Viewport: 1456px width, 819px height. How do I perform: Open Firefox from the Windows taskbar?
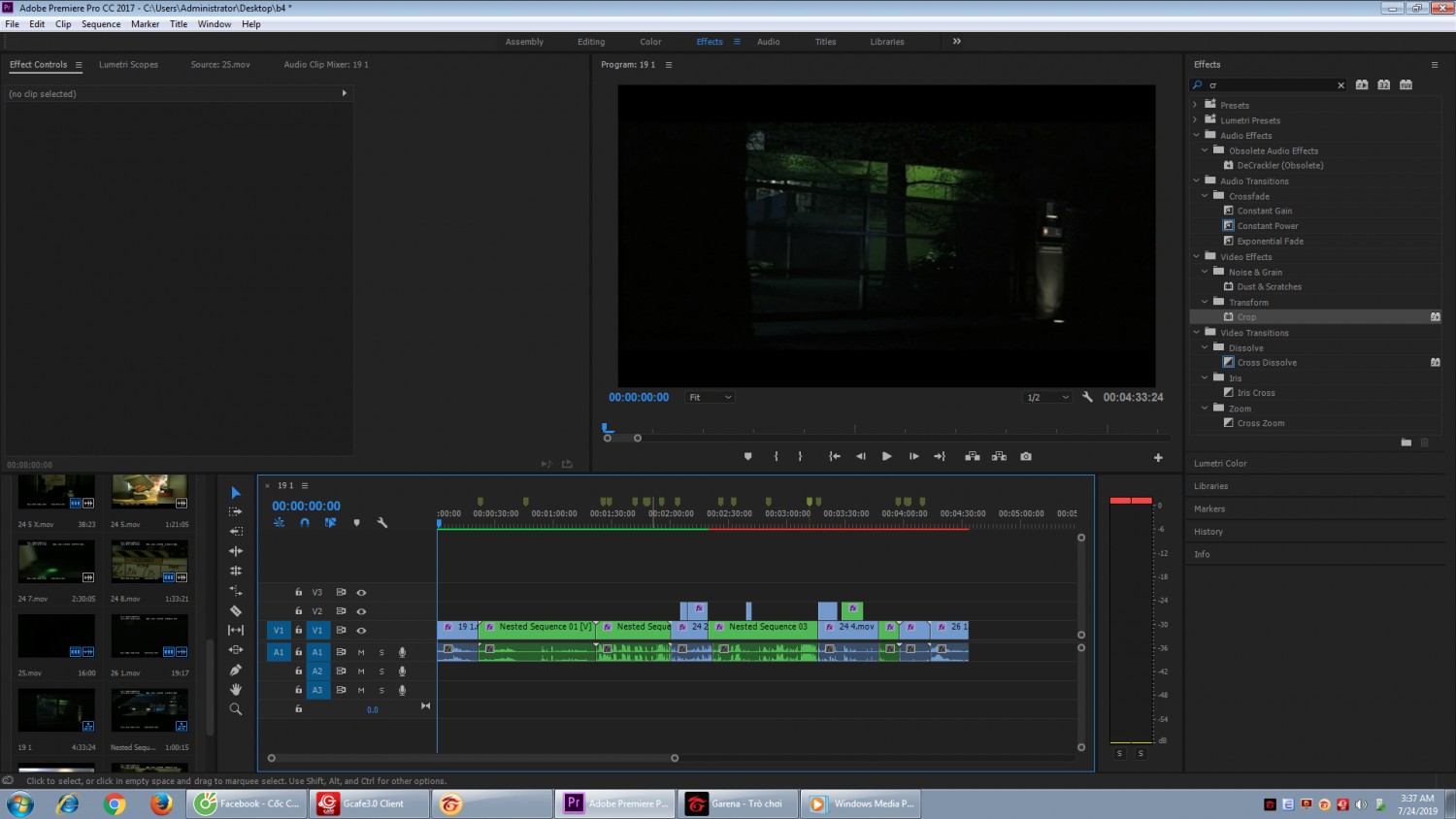[161, 803]
